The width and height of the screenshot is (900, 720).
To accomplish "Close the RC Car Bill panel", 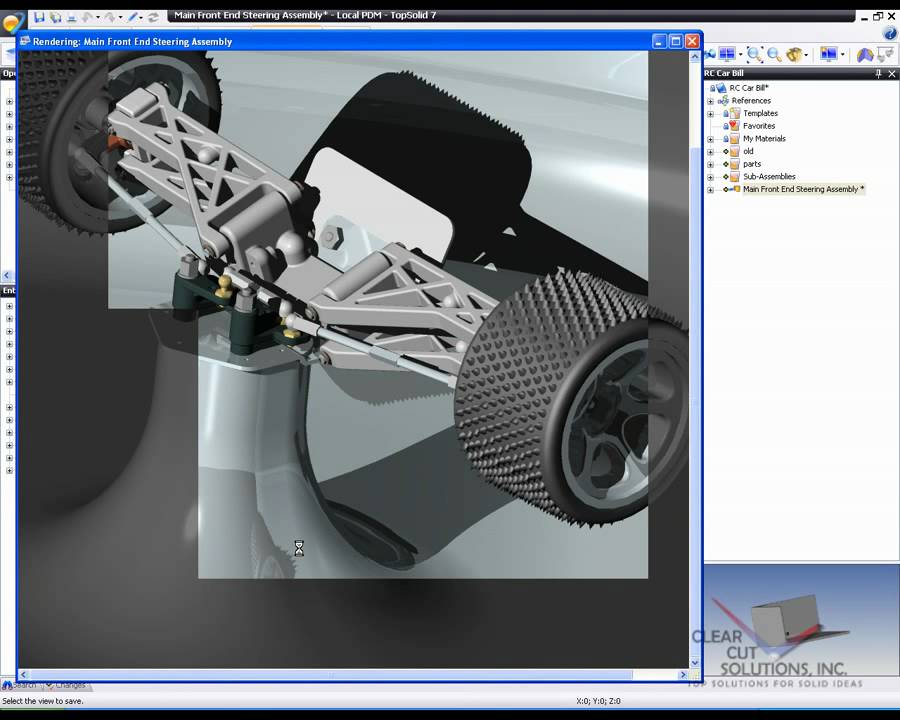I will coord(891,73).
